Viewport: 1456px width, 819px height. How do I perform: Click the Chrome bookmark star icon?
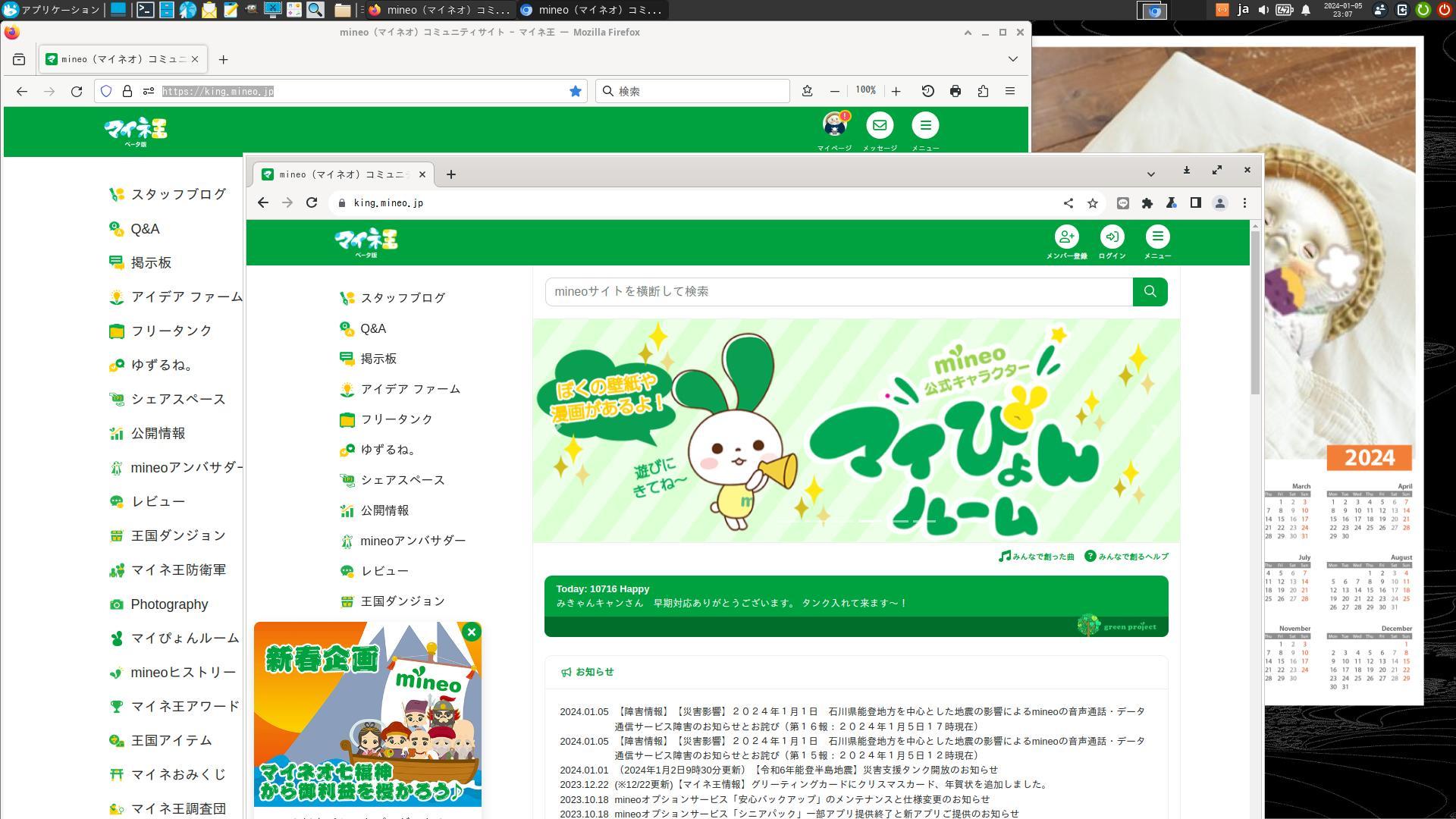(x=1092, y=203)
